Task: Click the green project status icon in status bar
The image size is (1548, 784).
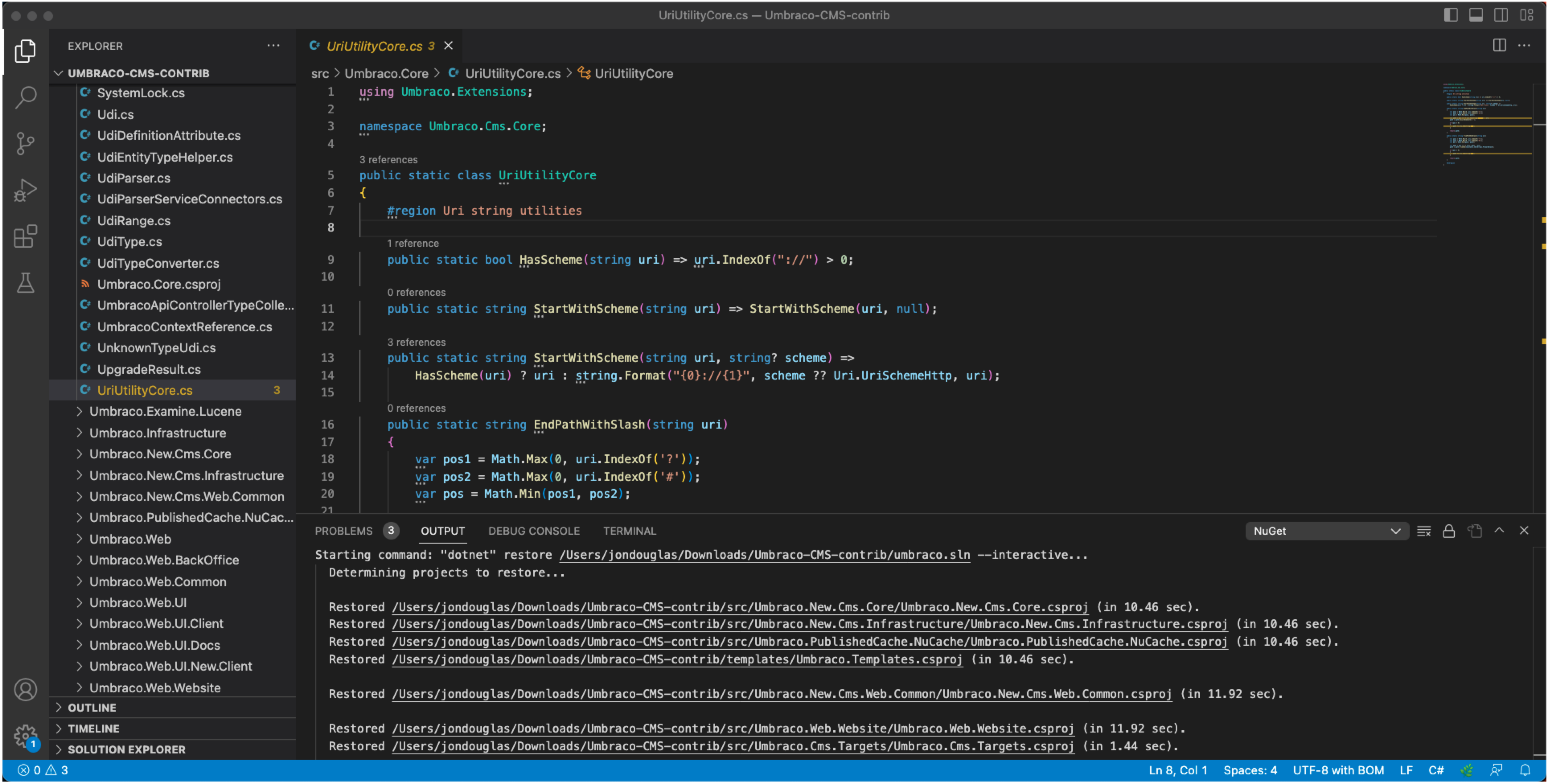Action: point(1467,771)
